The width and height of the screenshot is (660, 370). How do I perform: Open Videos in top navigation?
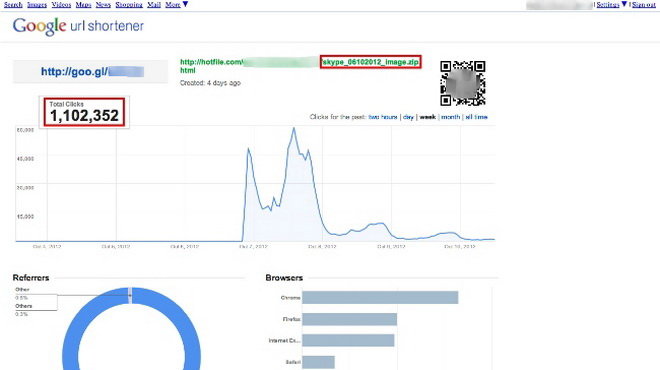click(x=61, y=5)
